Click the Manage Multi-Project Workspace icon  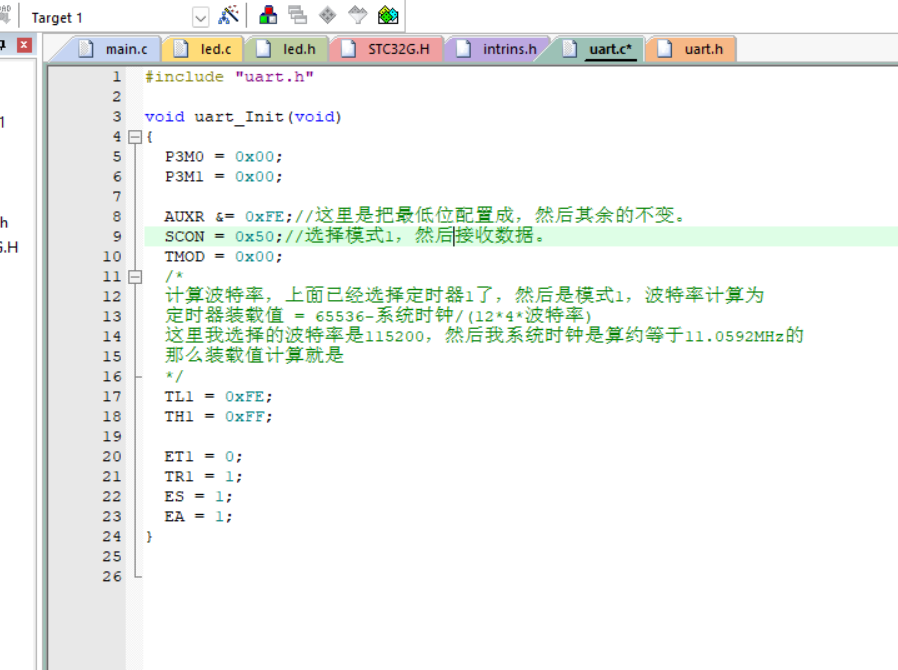click(297, 15)
